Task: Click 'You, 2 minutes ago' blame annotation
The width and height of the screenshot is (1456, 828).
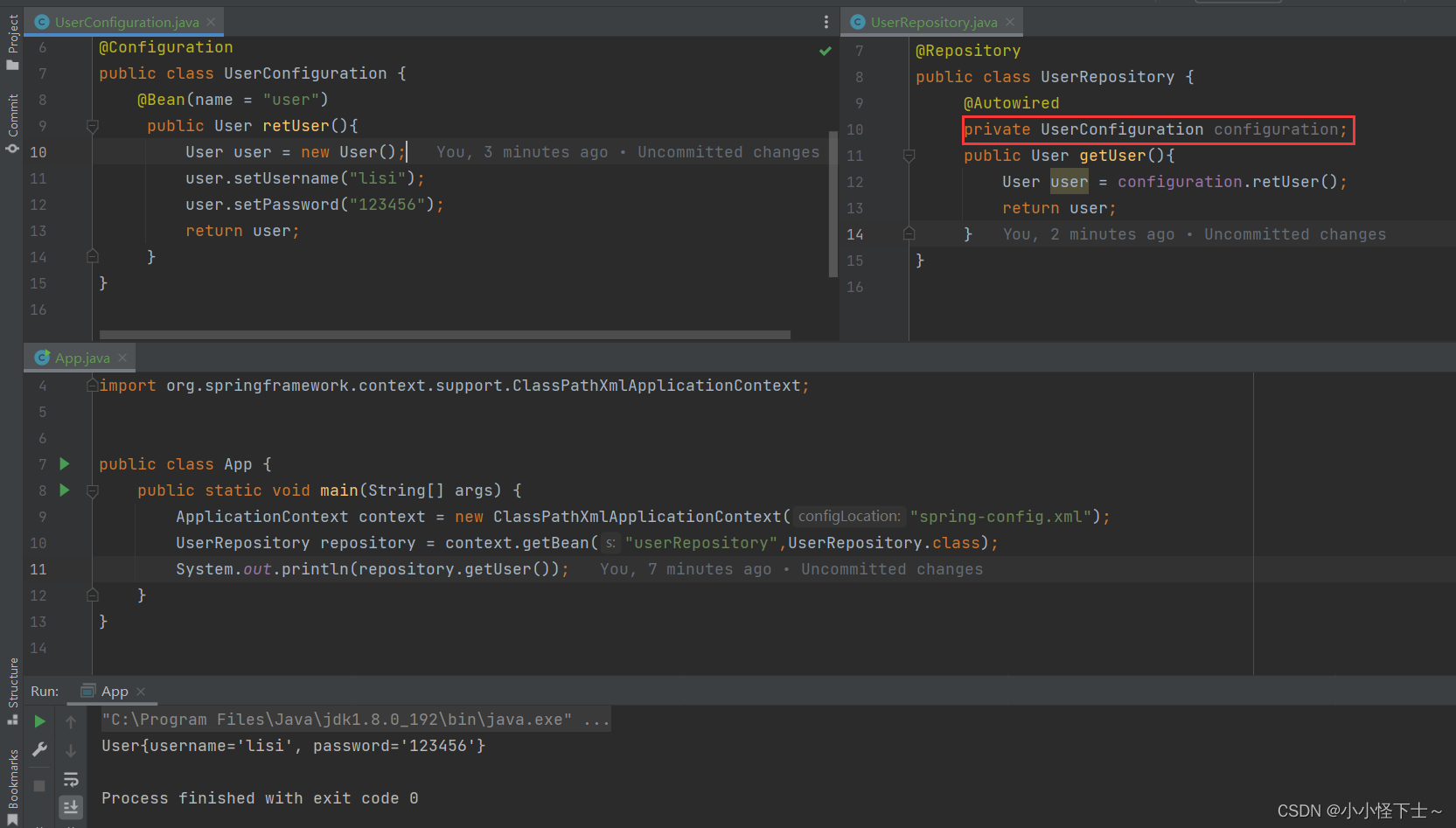Action: tap(1195, 234)
